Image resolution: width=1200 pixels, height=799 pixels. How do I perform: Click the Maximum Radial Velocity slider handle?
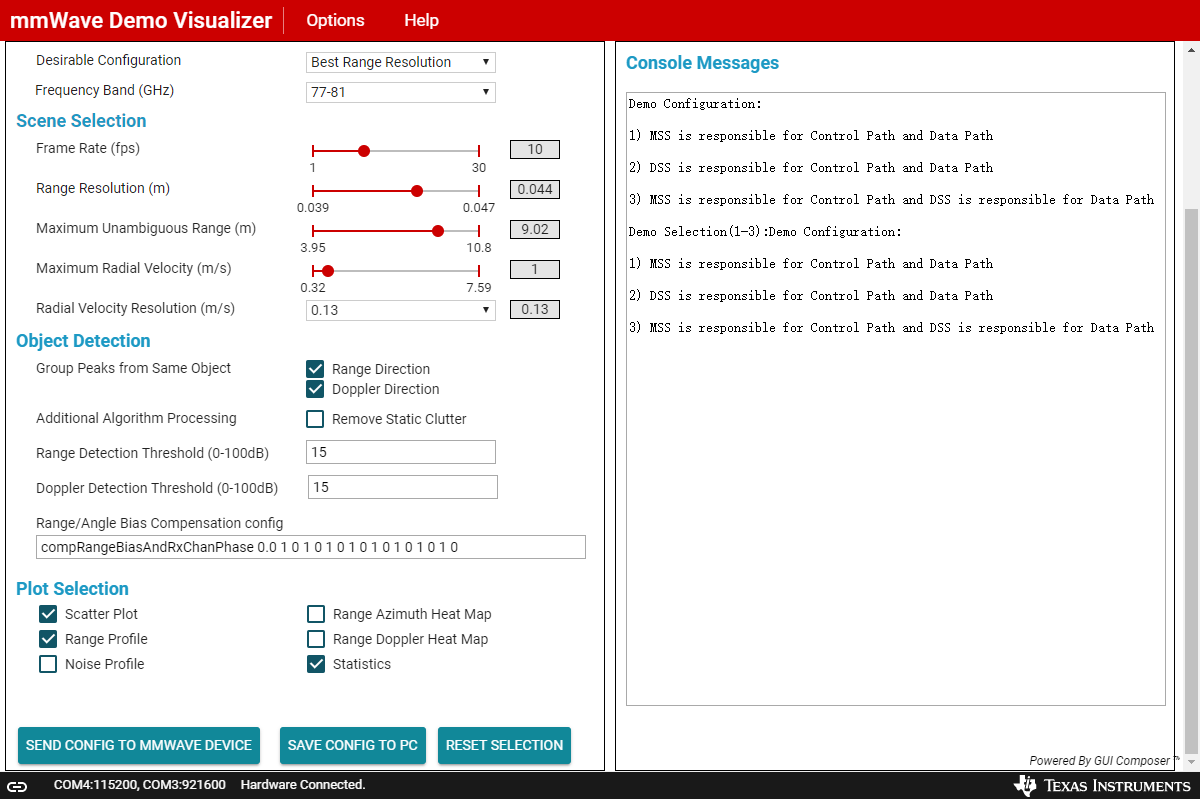tap(328, 271)
